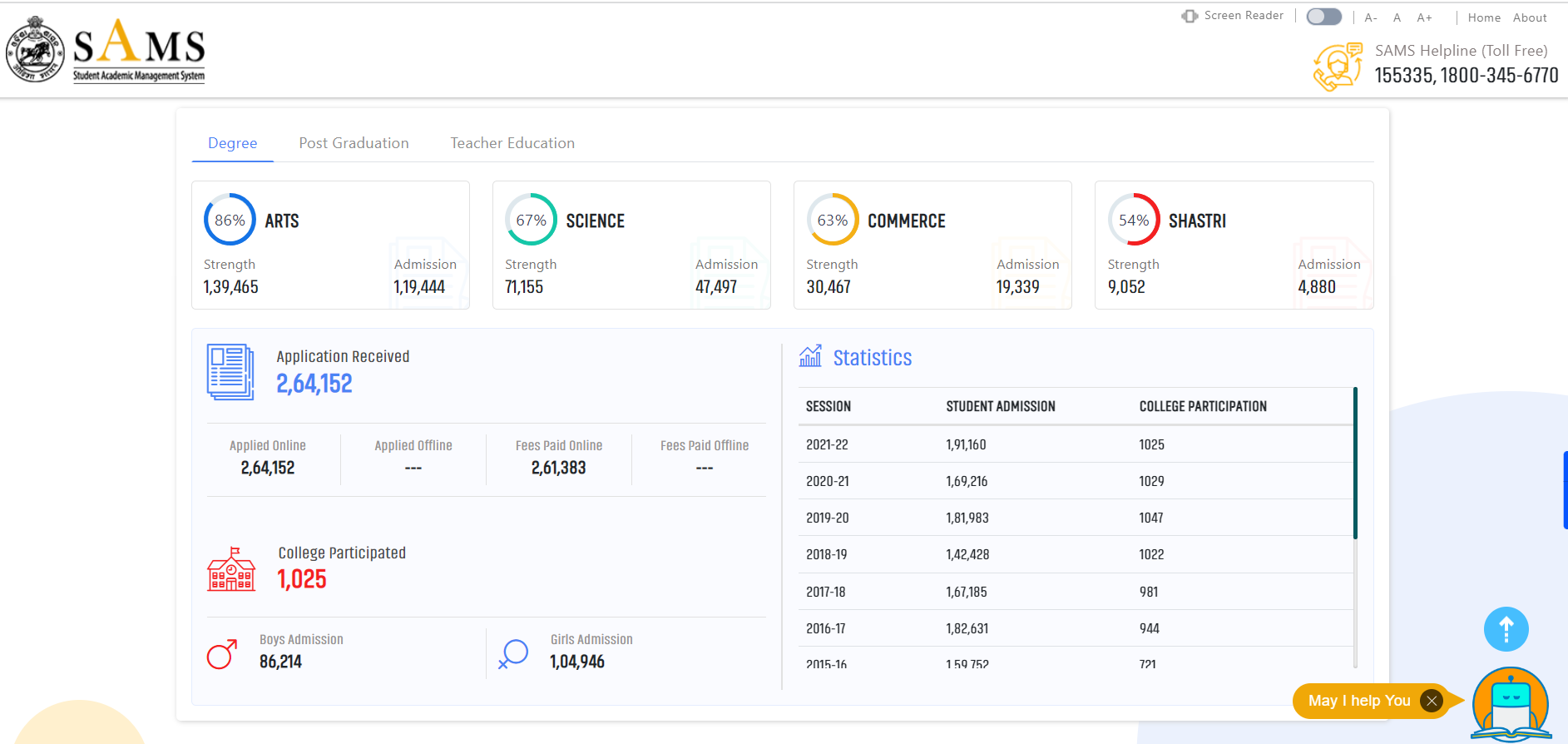Close the May I help You bubble
This screenshot has height=744, width=1568.
pos(1432,701)
